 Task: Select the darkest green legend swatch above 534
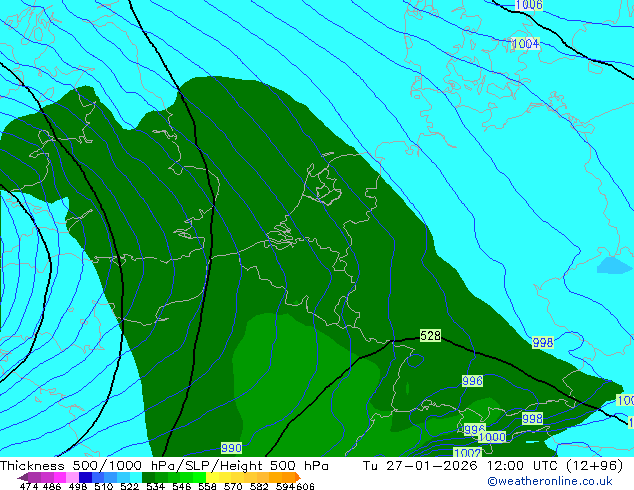(148, 477)
